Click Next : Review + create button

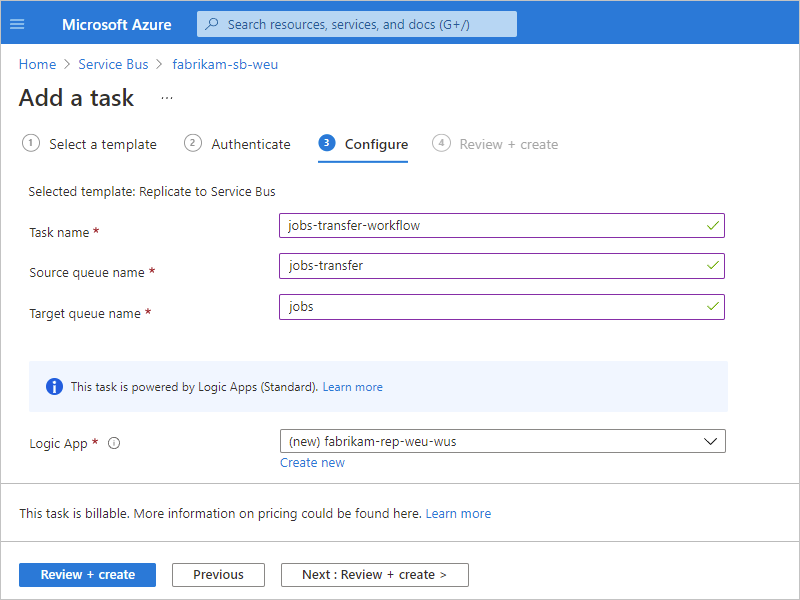[374, 575]
